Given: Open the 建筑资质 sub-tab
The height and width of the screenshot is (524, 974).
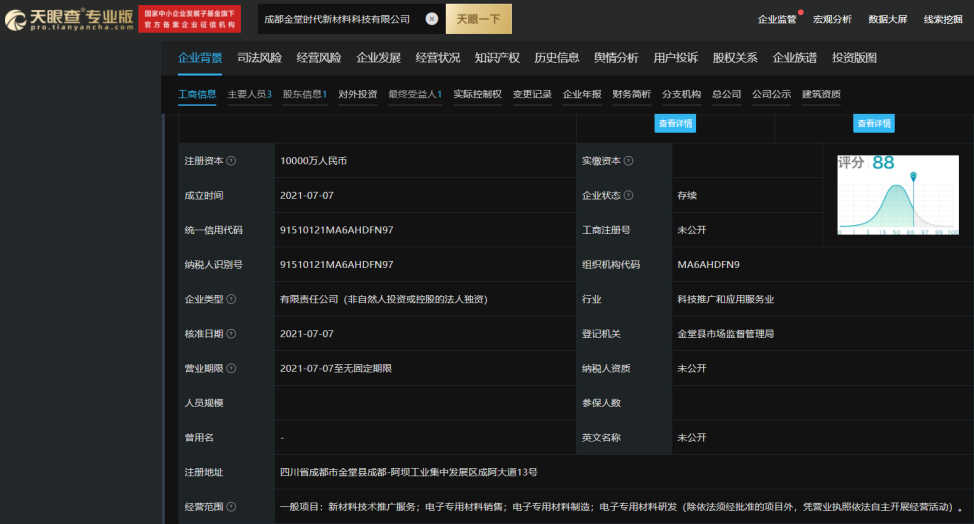Looking at the screenshot, I should [821, 94].
